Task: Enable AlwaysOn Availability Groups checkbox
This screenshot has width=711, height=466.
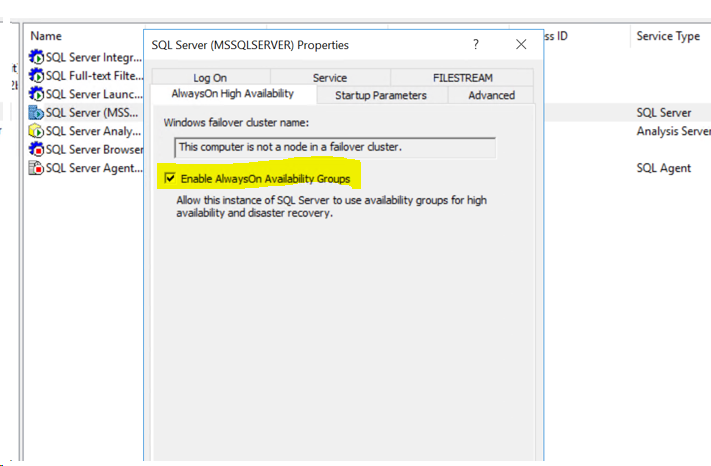Action: click(169, 179)
